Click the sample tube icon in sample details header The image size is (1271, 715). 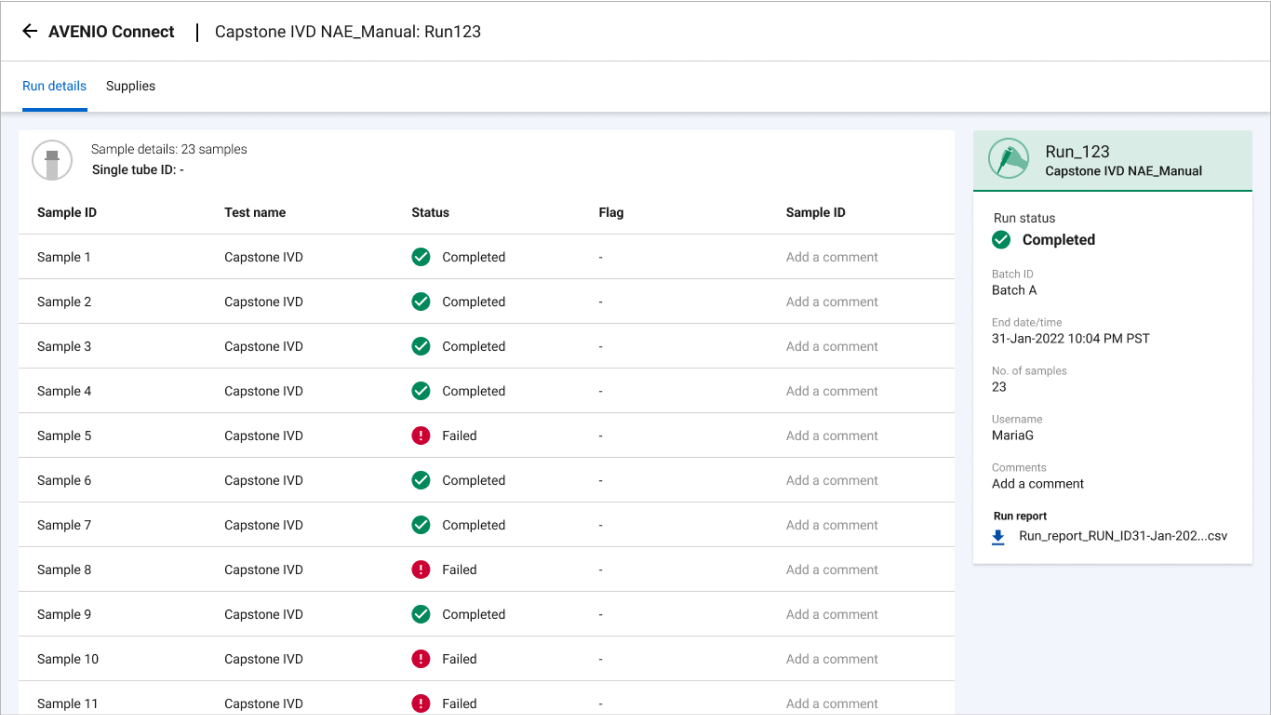[51, 160]
